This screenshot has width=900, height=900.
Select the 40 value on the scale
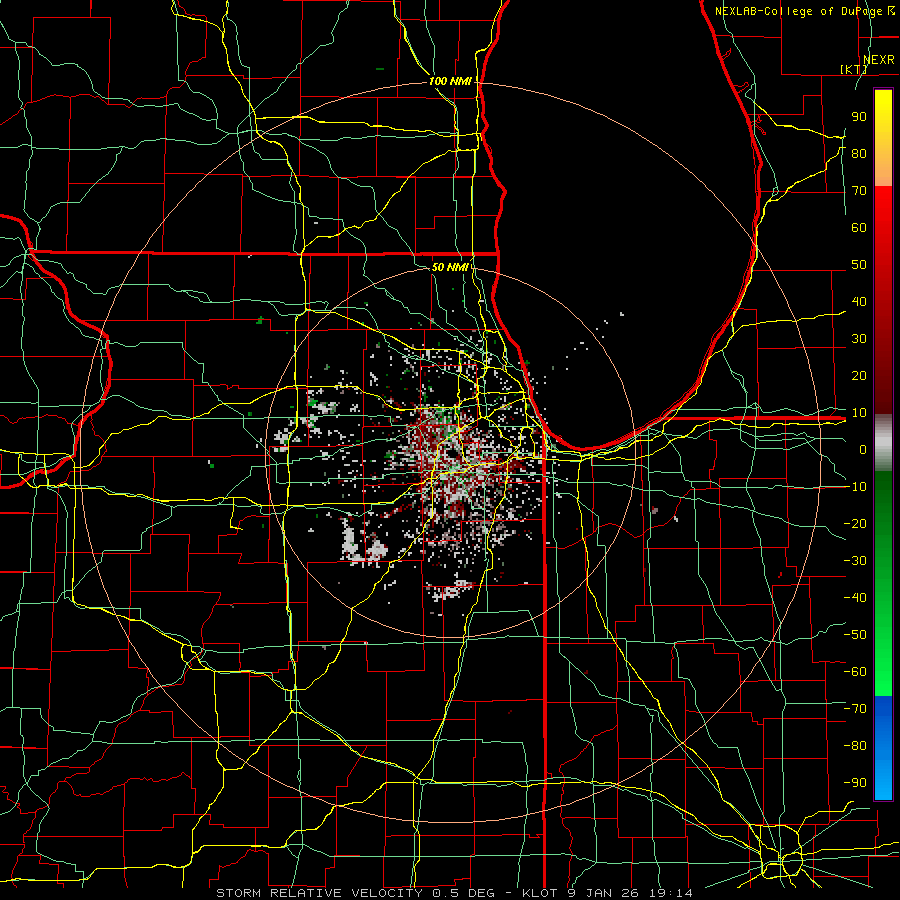(859, 301)
